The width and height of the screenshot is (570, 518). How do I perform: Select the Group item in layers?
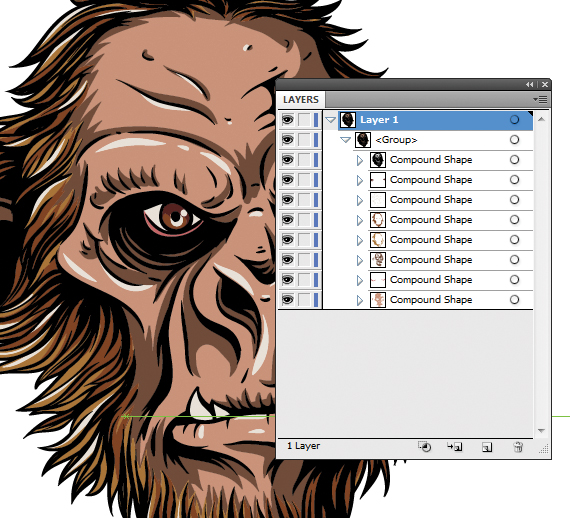tap(396, 140)
